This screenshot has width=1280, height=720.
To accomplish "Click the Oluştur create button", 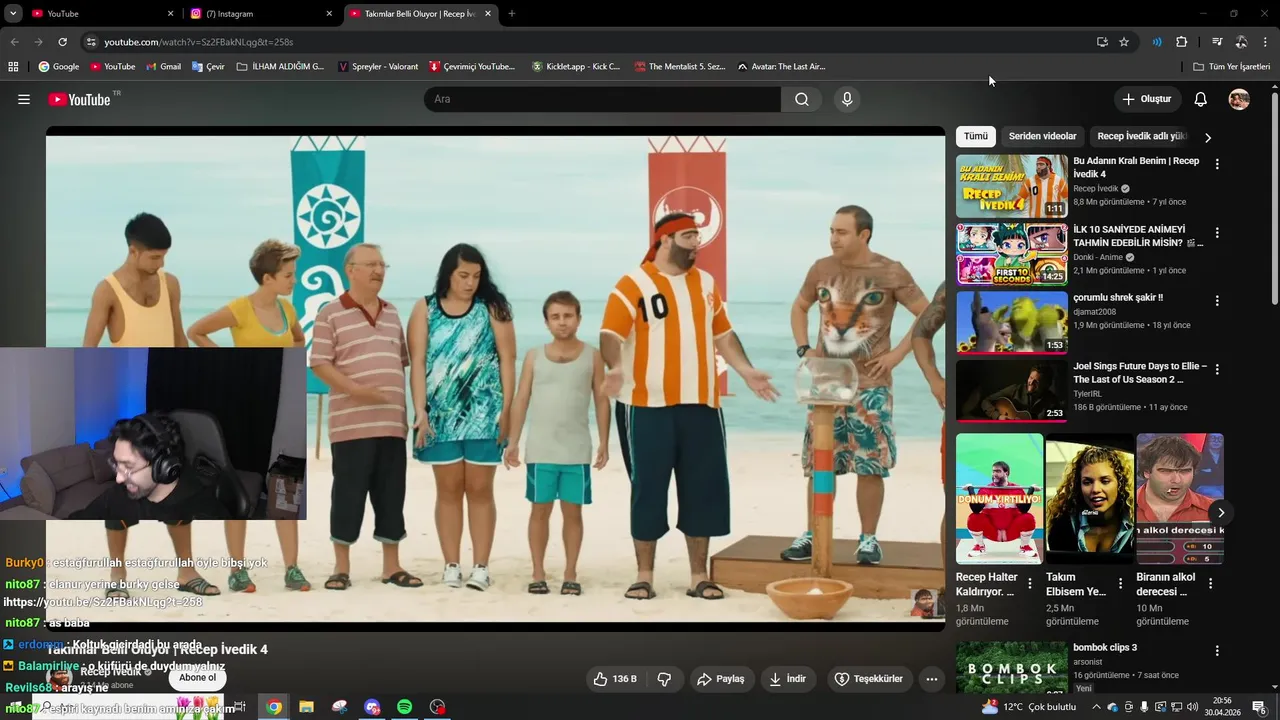I will pyautogui.click(x=1147, y=99).
